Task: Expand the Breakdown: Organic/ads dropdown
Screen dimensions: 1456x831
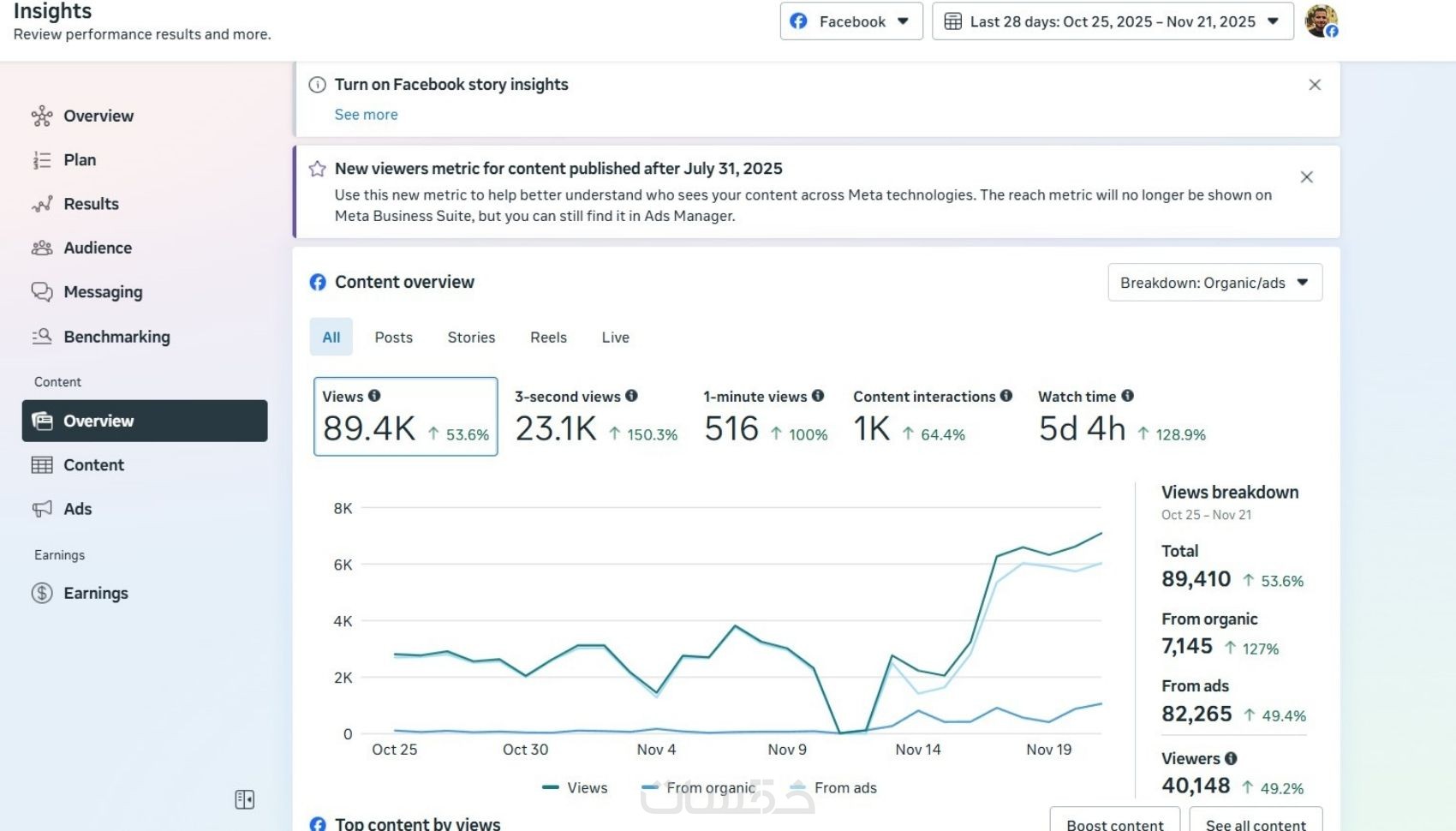Action: [1214, 283]
